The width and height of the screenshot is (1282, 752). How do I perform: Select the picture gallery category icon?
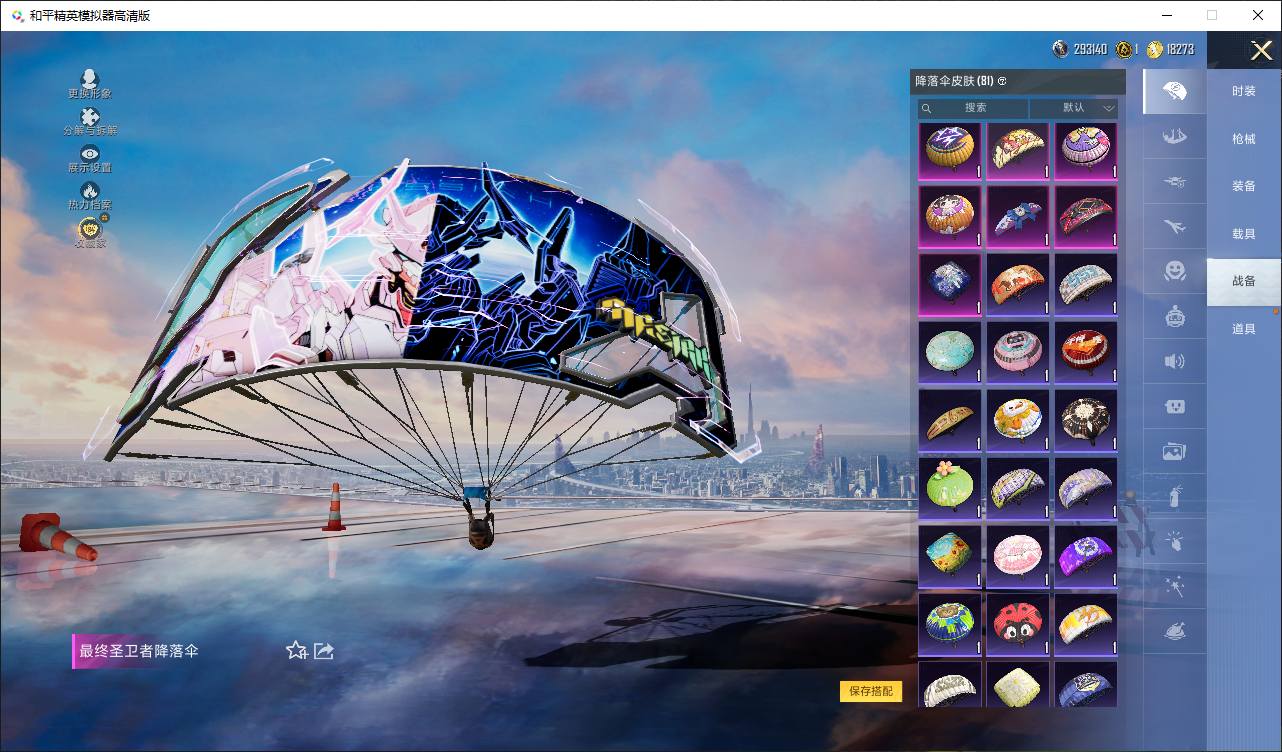pos(1175,452)
